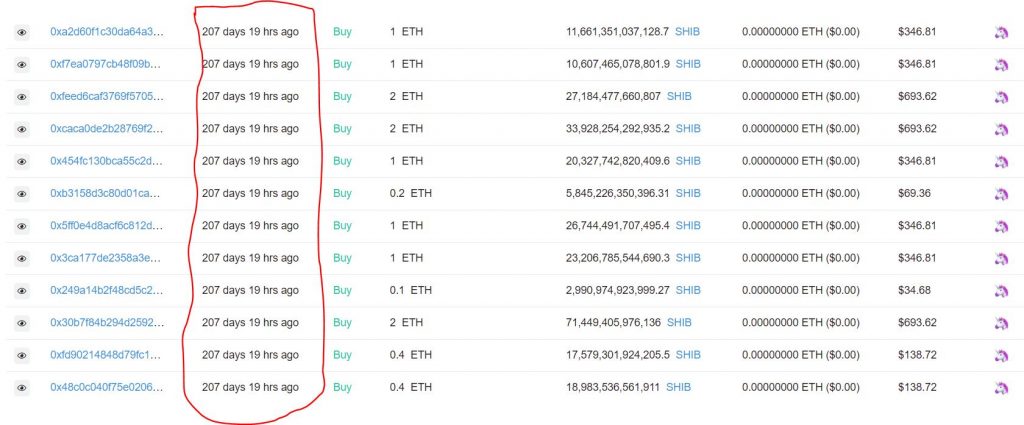The height and width of the screenshot is (425, 1024).
Task: Click the eye icon for 0x3ca177de2358a3e row
Action: point(22,259)
